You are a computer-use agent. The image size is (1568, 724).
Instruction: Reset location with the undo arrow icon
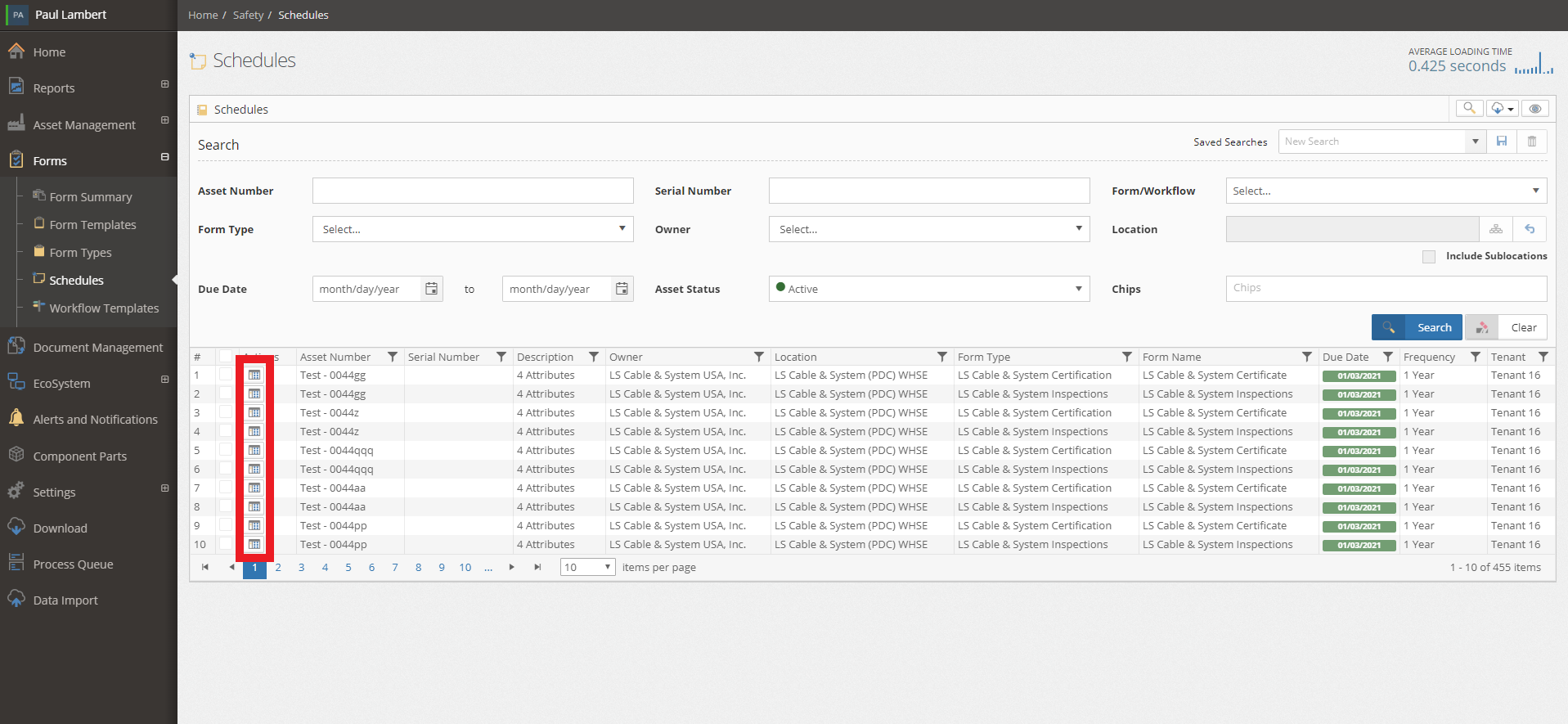point(1530,229)
